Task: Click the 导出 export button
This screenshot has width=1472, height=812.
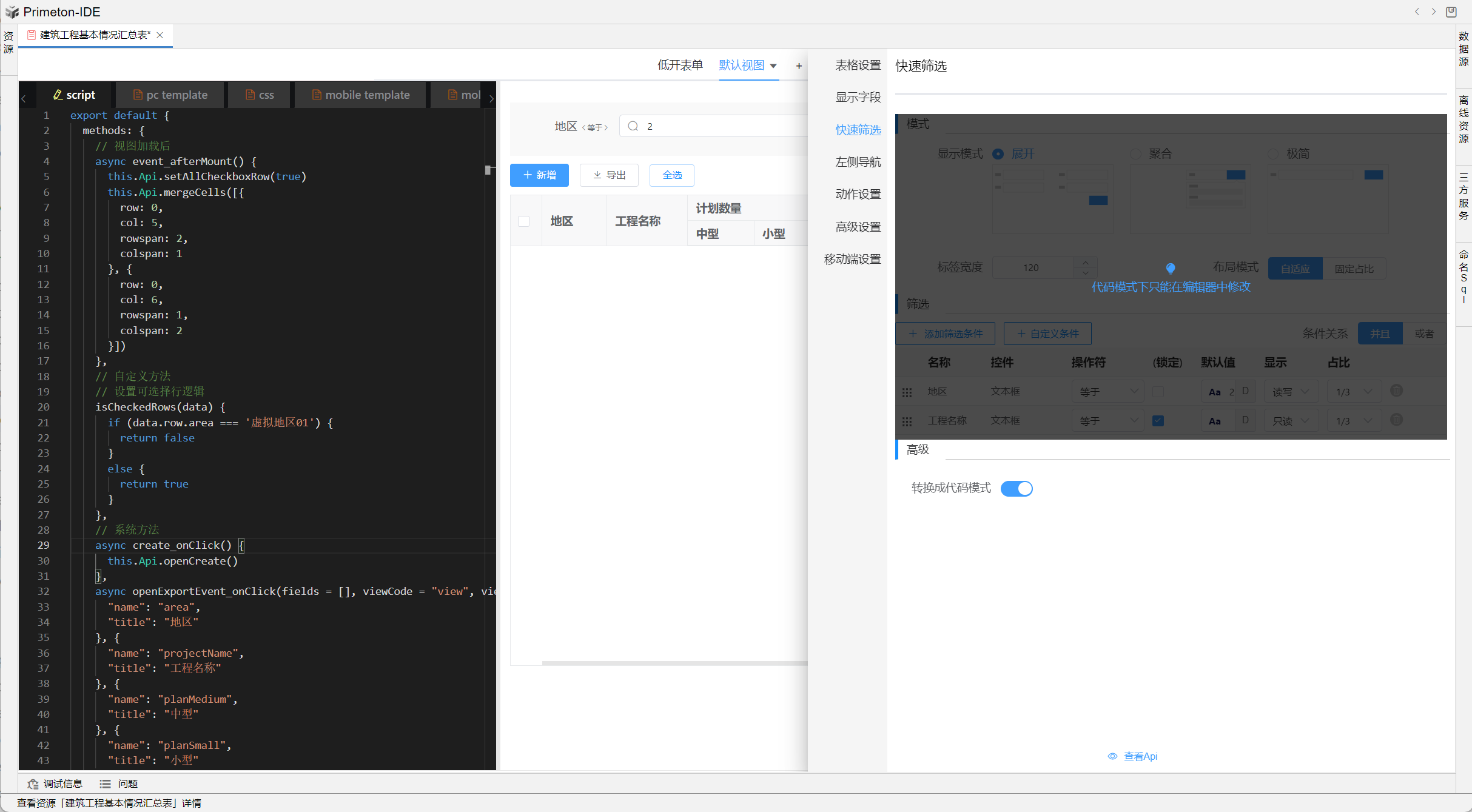Action: [609, 175]
